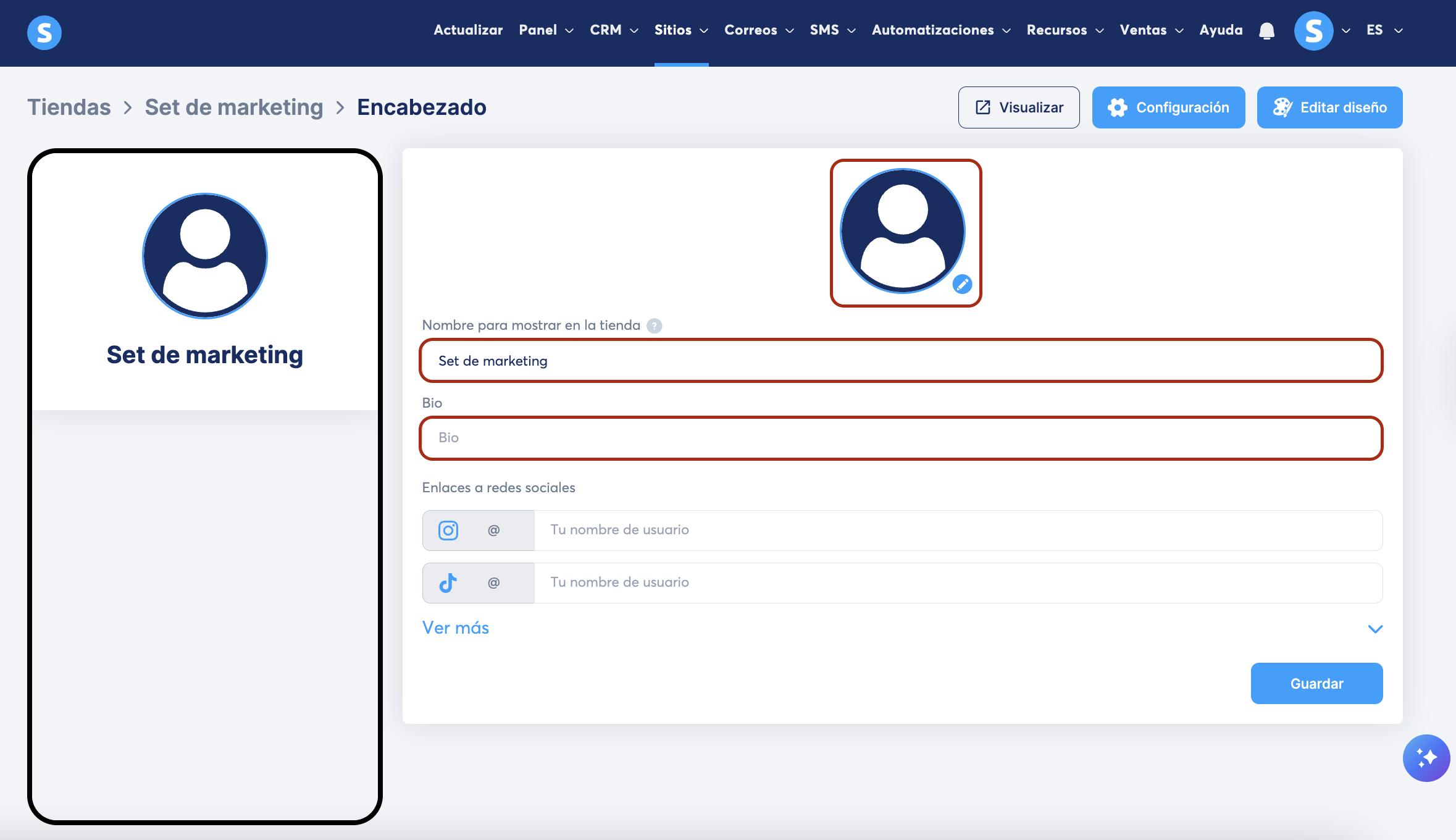Expand the Automatizaciones menu
This screenshot has height=840, width=1456.
pyautogui.click(x=940, y=30)
